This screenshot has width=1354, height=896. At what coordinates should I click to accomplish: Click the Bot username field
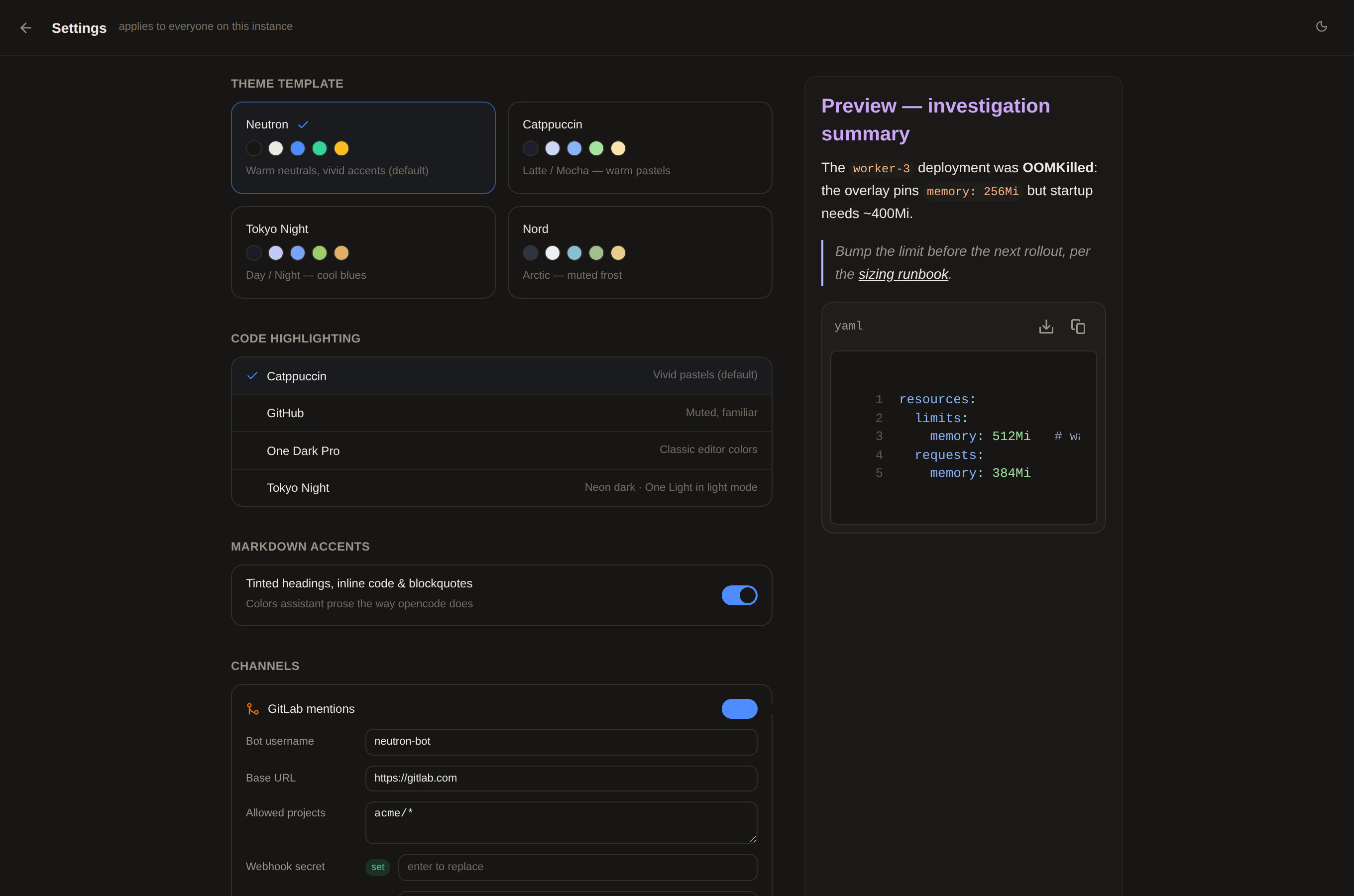[561, 742]
